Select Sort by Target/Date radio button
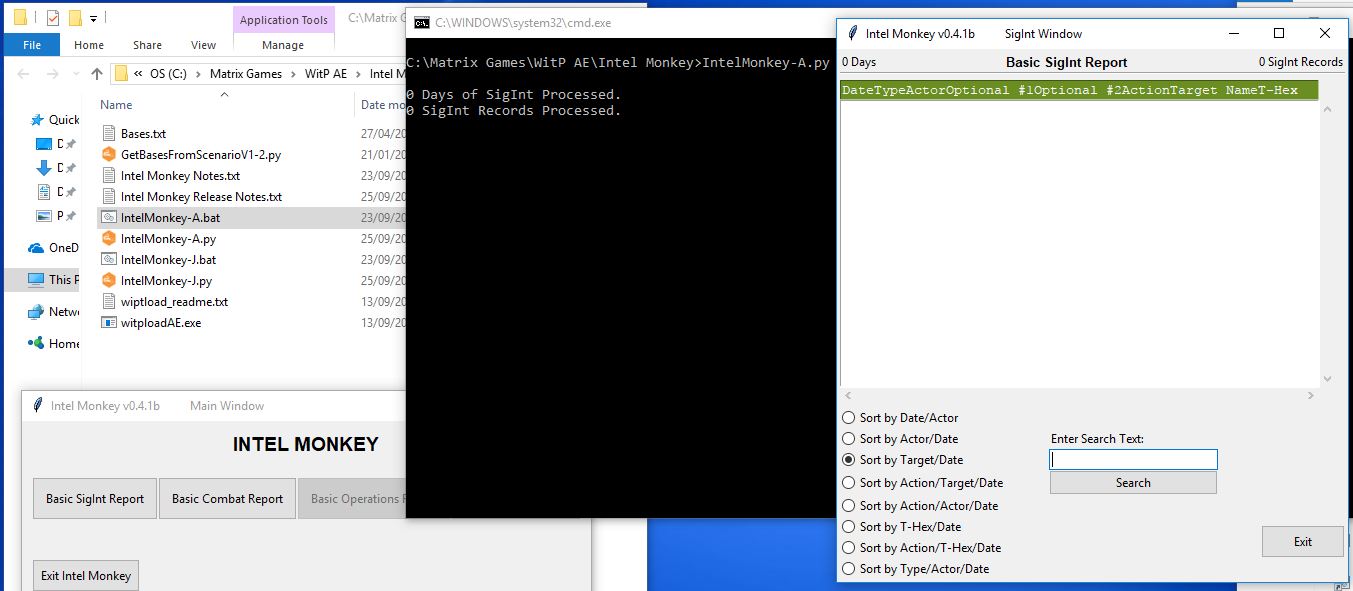Screen dimensions: 1353x591 [x=849, y=460]
